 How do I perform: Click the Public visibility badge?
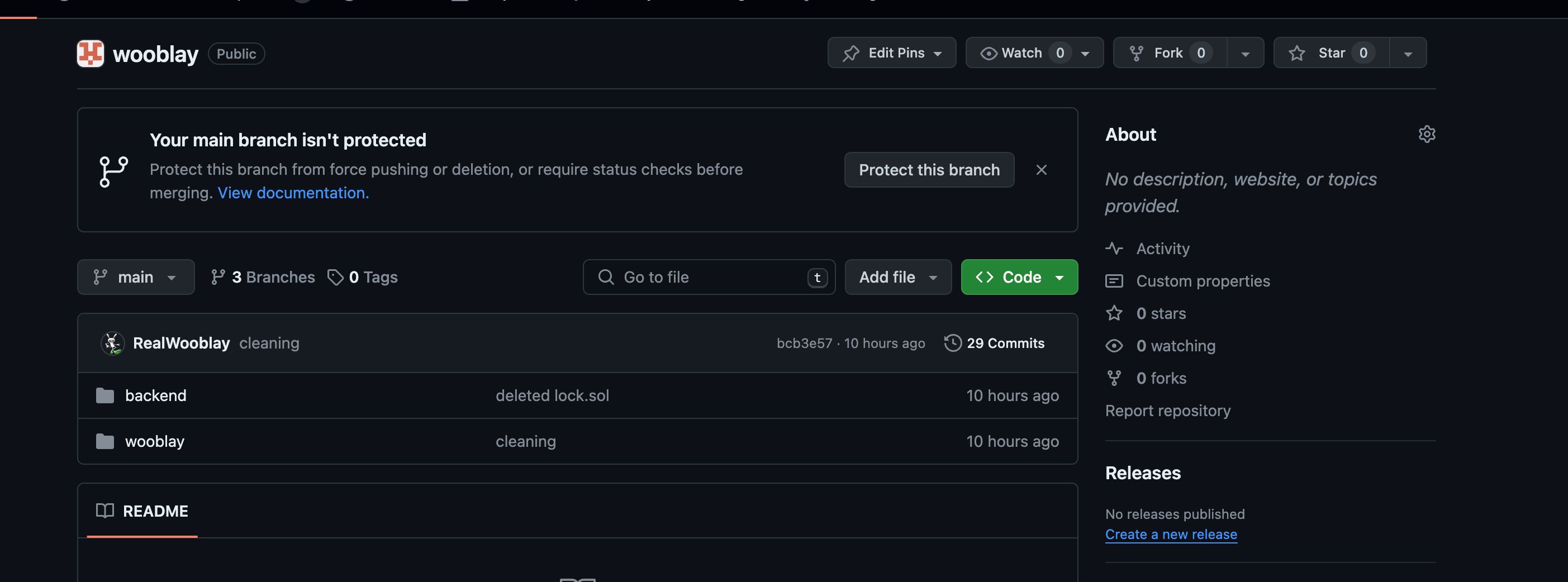point(236,54)
